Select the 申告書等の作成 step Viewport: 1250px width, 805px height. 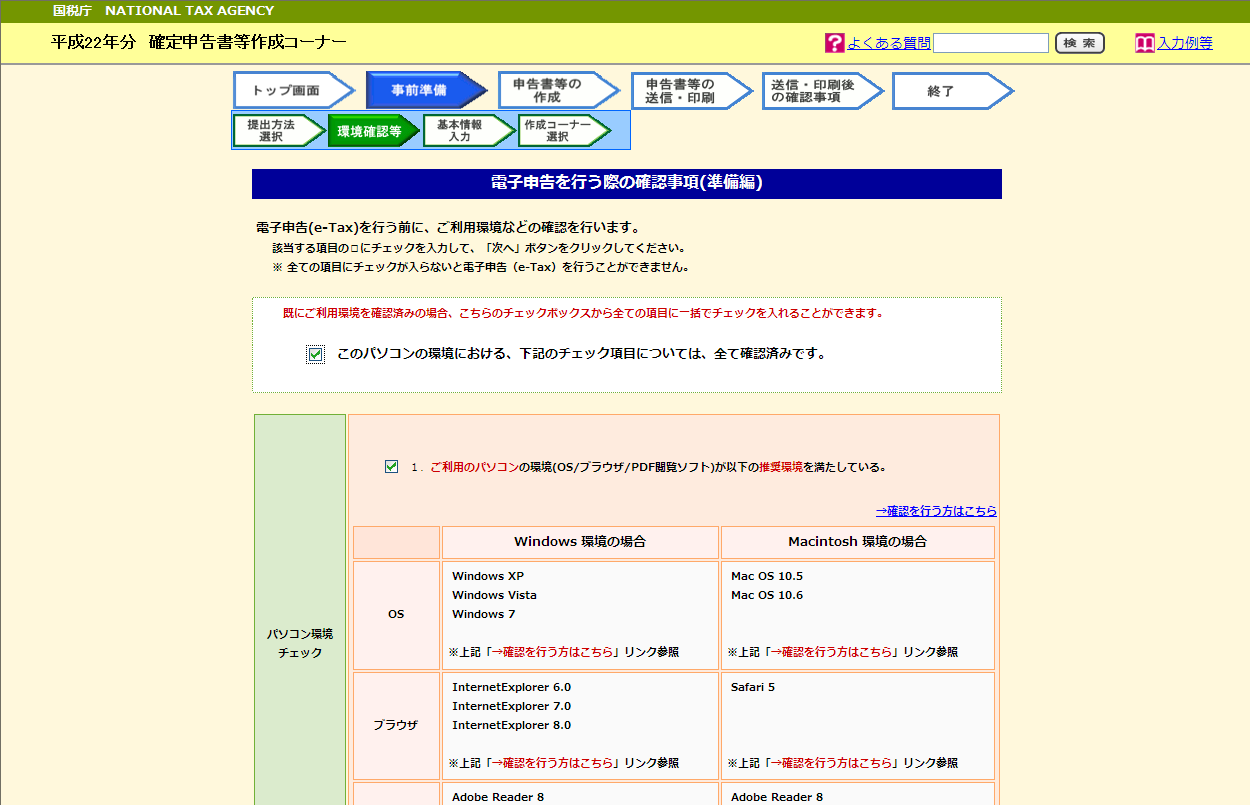[x=559, y=90]
